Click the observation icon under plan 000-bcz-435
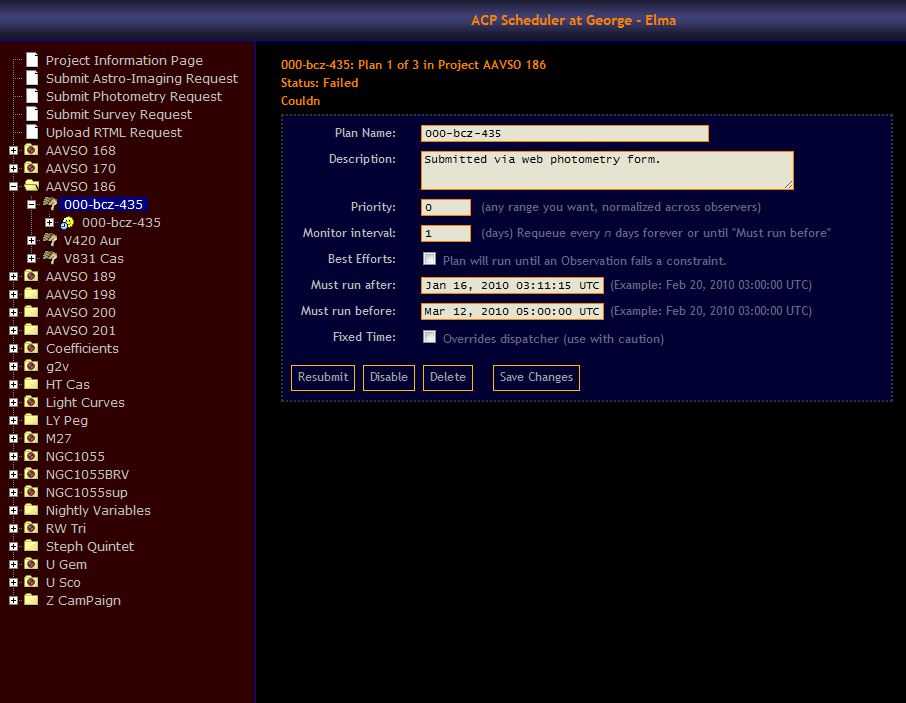This screenshot has height=703, width=906. [x=67, y=222]
